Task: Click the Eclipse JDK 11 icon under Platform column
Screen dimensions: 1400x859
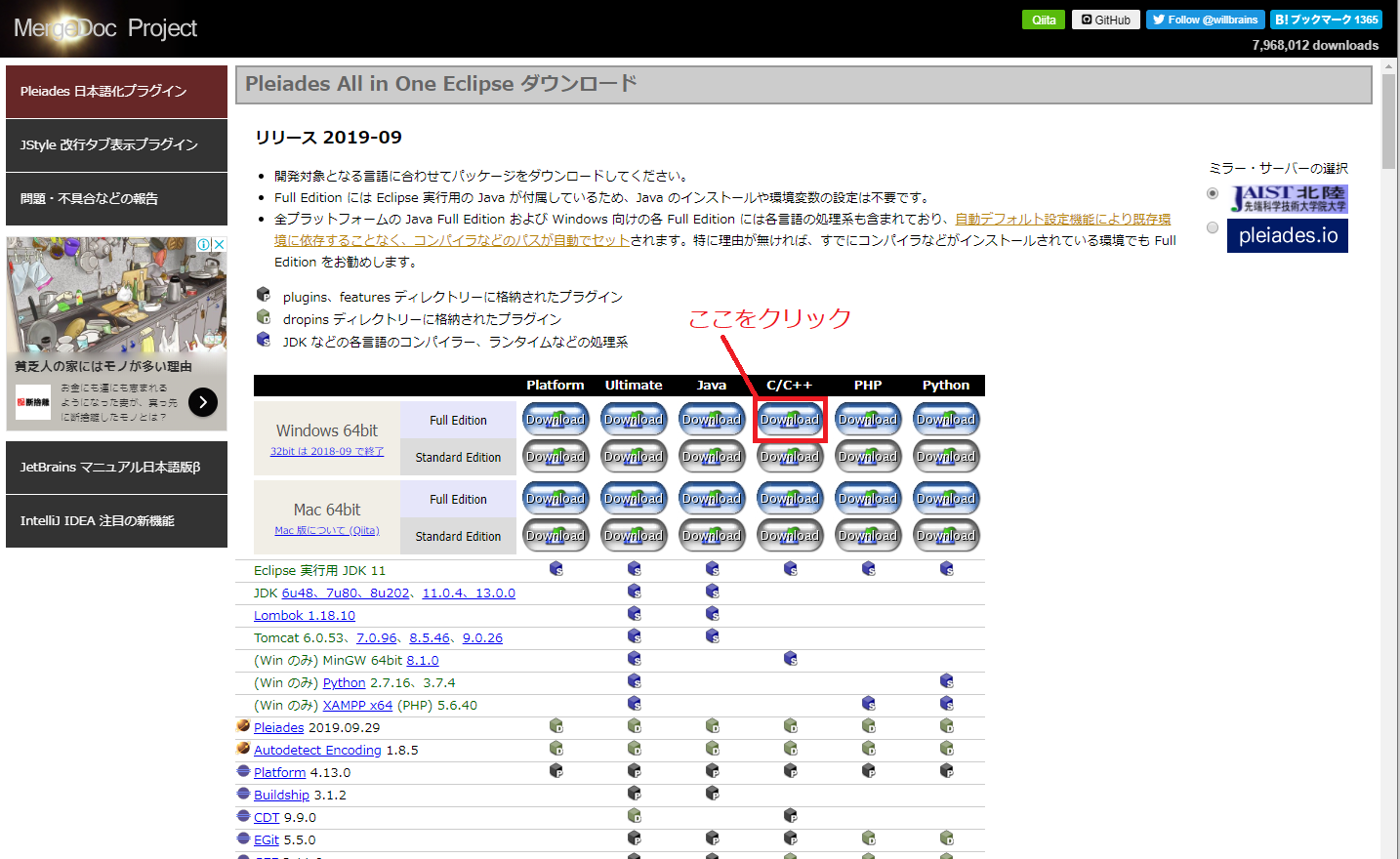Action: click(x=556, y=569)
